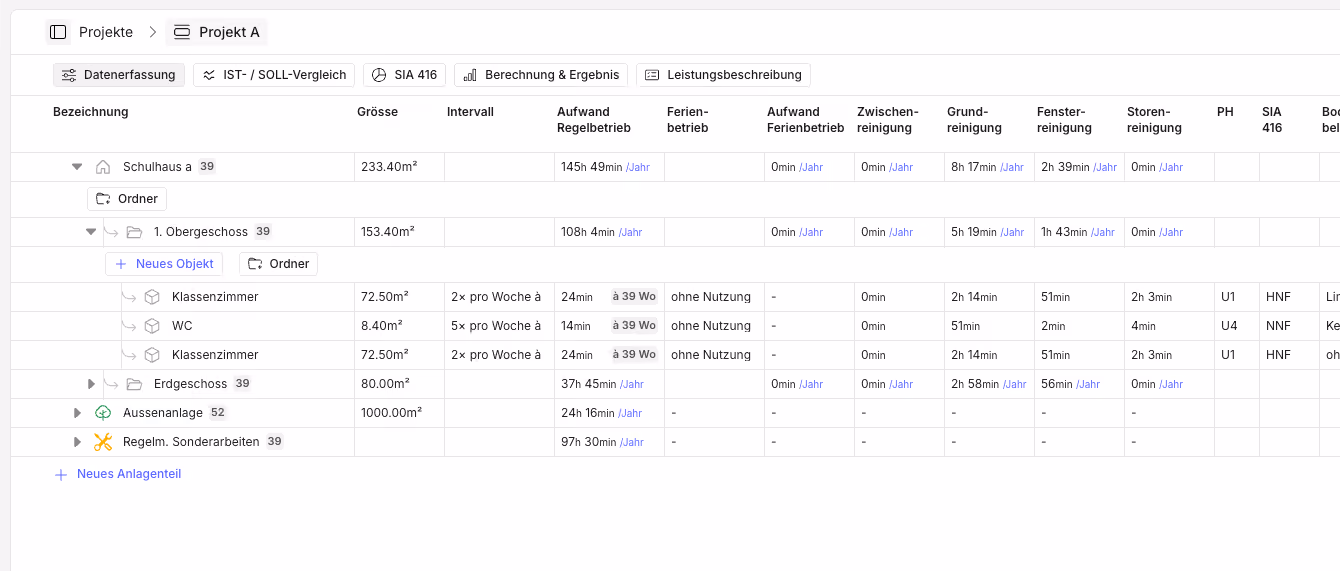
Task: Select Schulhaus a name
Action: click(157, 167)
